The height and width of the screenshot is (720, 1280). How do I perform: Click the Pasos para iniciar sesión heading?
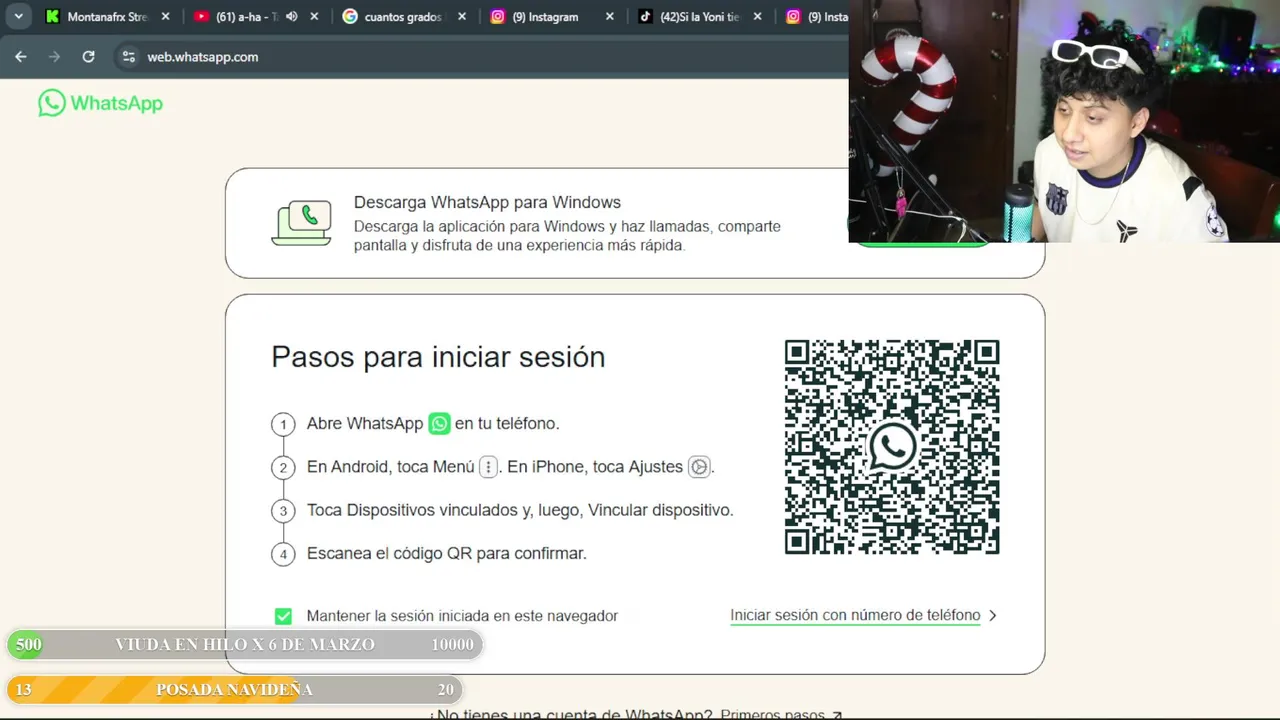(x=438, y=357)
